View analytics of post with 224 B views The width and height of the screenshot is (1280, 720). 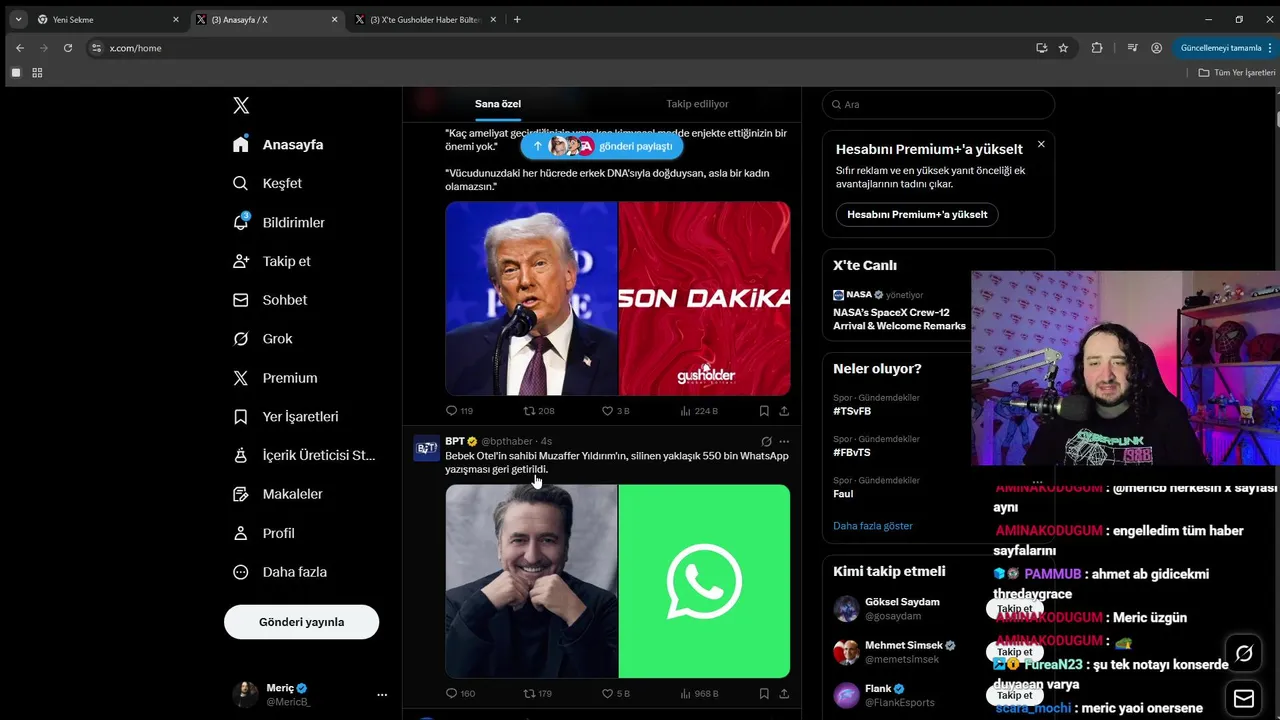(x=699, y=411)
